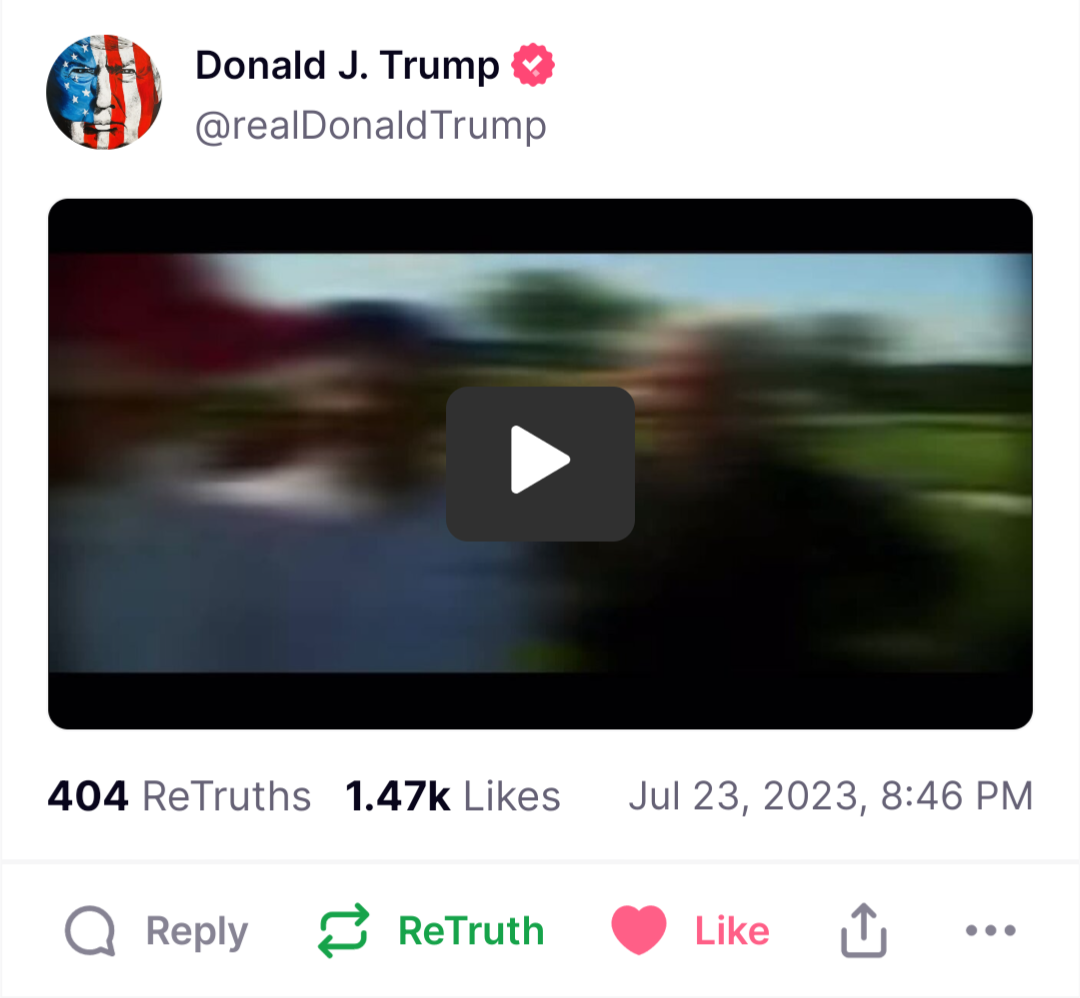Click the Reply text label
This screenshot has width=1080, height=998.
pos(197,932)
